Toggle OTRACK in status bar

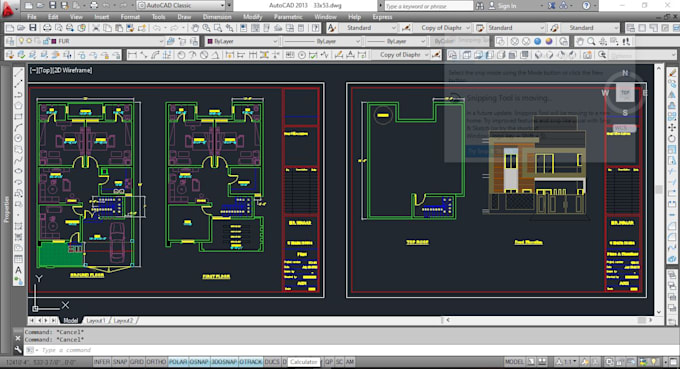click(251, 362)
